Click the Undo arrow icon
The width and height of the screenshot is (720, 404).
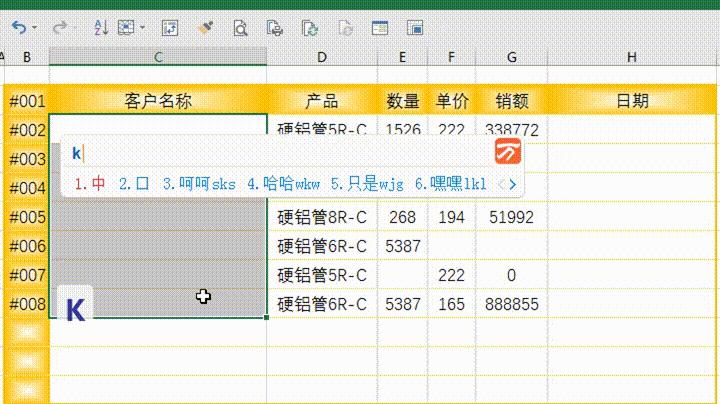(x=19, y=28)
